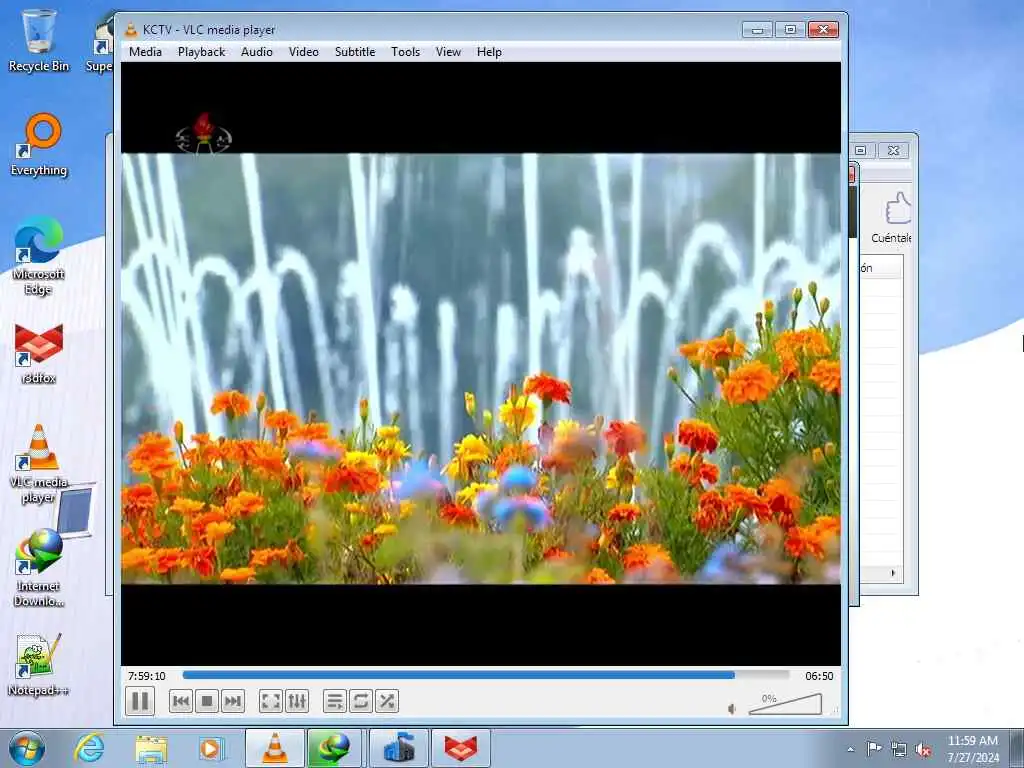Click thumbs-up icon in background window
The height and width of the screenshot is (768, 1024).
(x=899, y=208)
